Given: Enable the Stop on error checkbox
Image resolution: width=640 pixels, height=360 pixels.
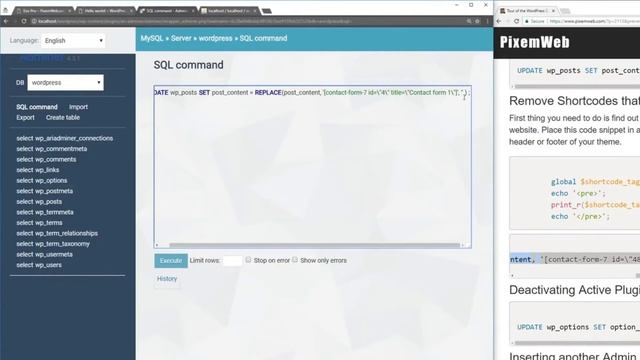Looking at the screenshot, I should [x=248, y=260].
